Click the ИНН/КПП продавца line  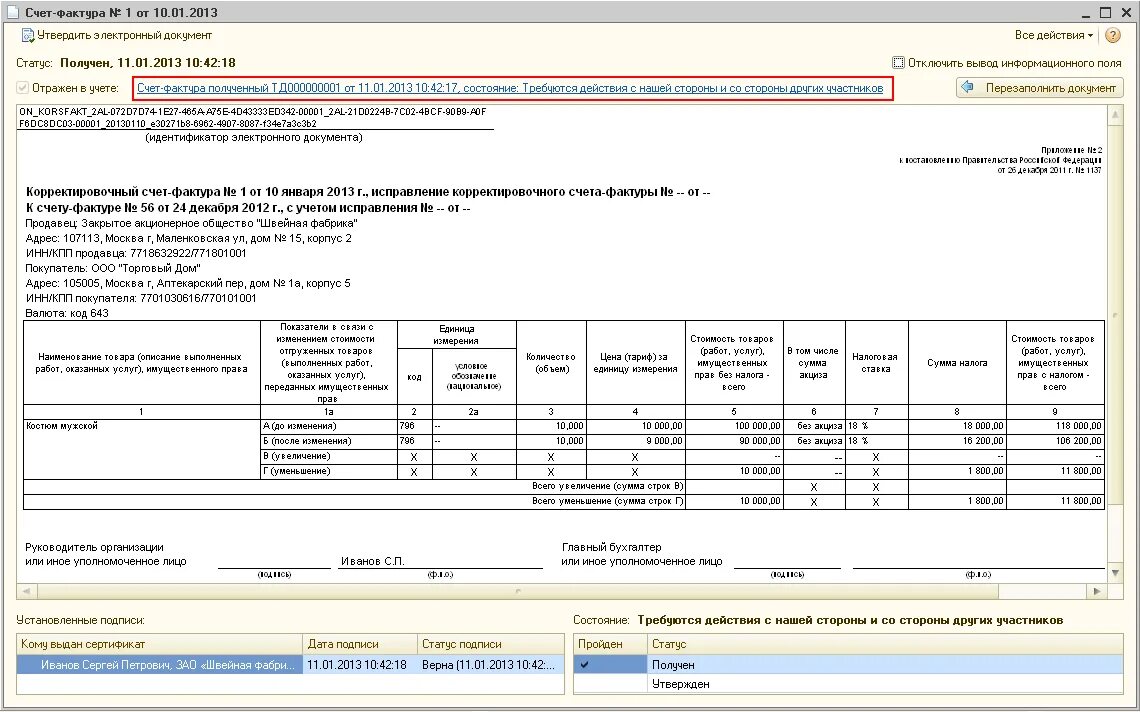[136, 254]
